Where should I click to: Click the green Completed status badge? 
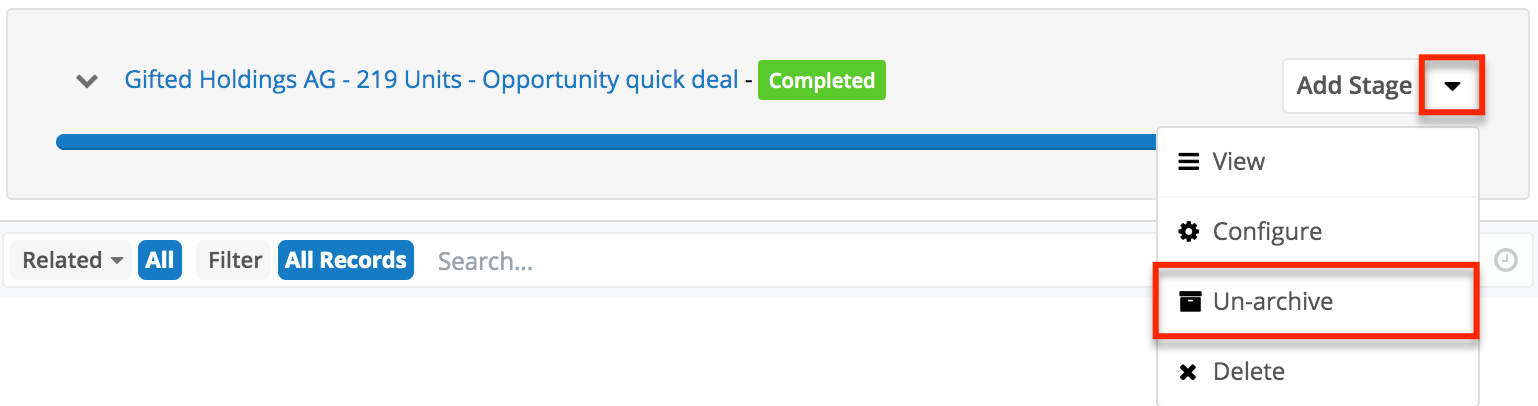821,81
